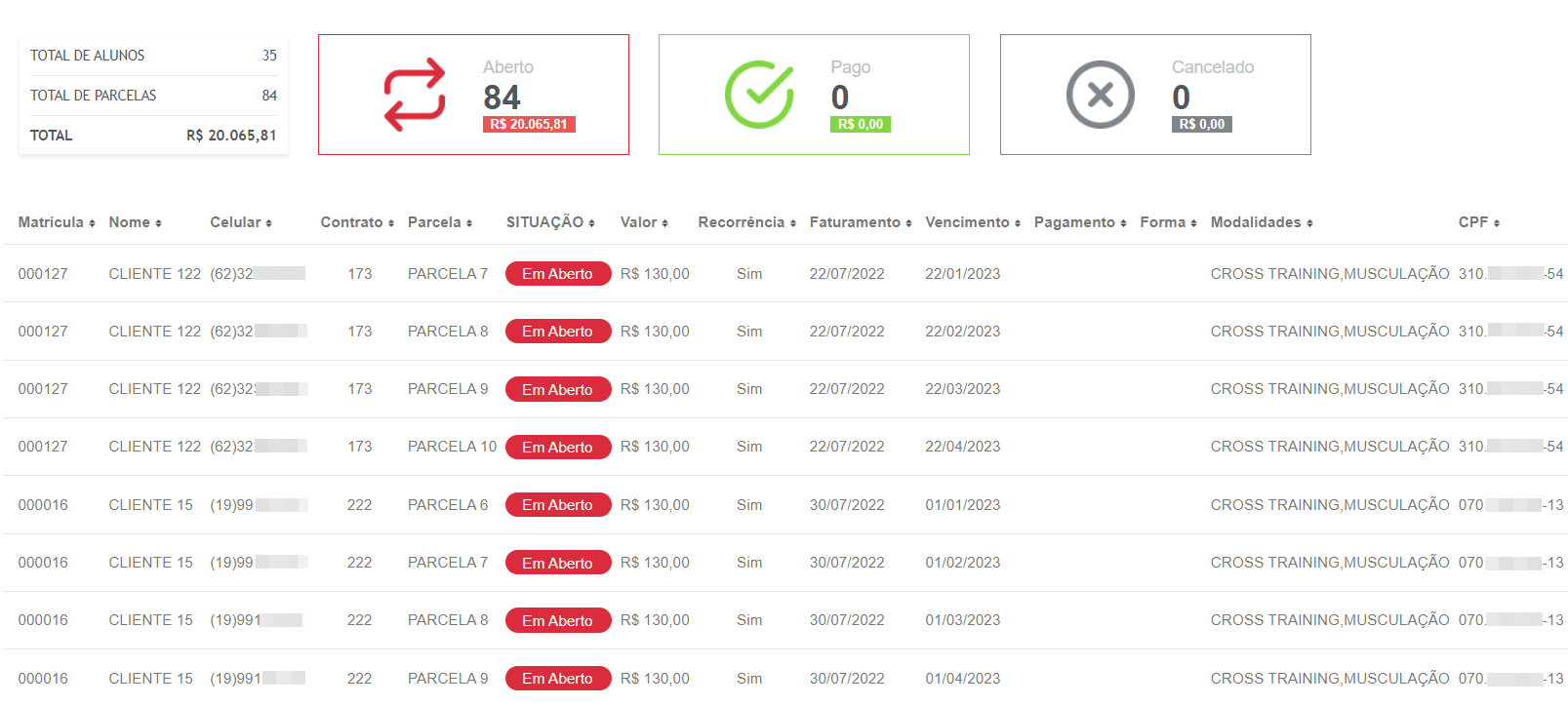This screenshot has width=1568, height=706.
Task: Click CROSS TRAINING,MUSCULAÇÃO in the 01/01/2023 row
Action: click(1330, 505)
